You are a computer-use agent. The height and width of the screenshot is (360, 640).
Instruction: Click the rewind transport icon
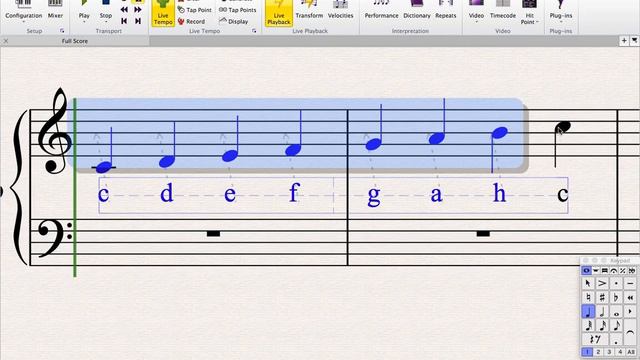tap(124, 9)
